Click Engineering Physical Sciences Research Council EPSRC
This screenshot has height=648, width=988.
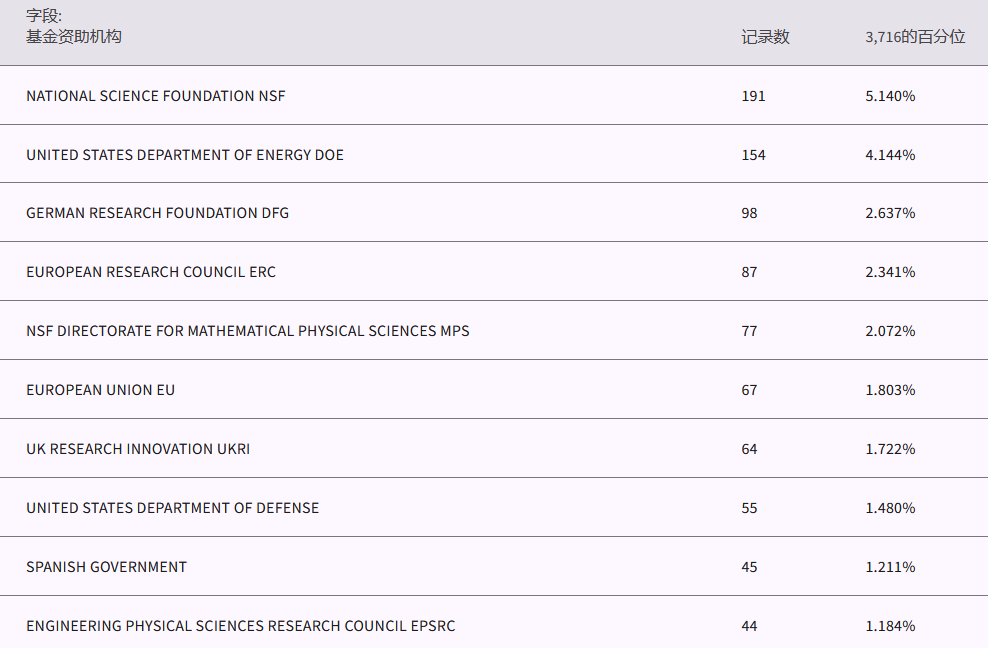tap(241, 626)
